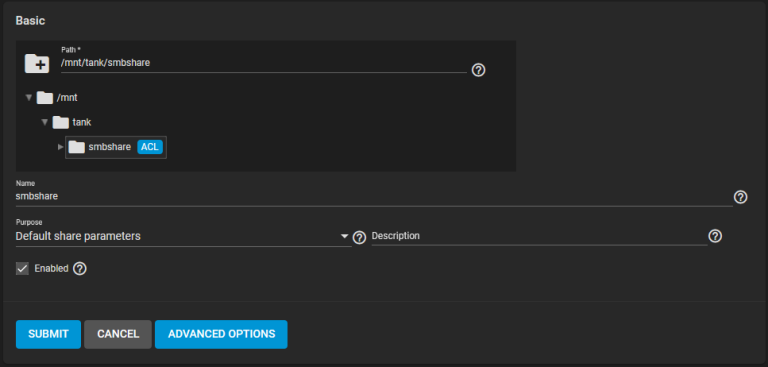This screenshot has height=367, width=768.
Task: Collapse the tank tree node arrow
Action: coord(45,122)
